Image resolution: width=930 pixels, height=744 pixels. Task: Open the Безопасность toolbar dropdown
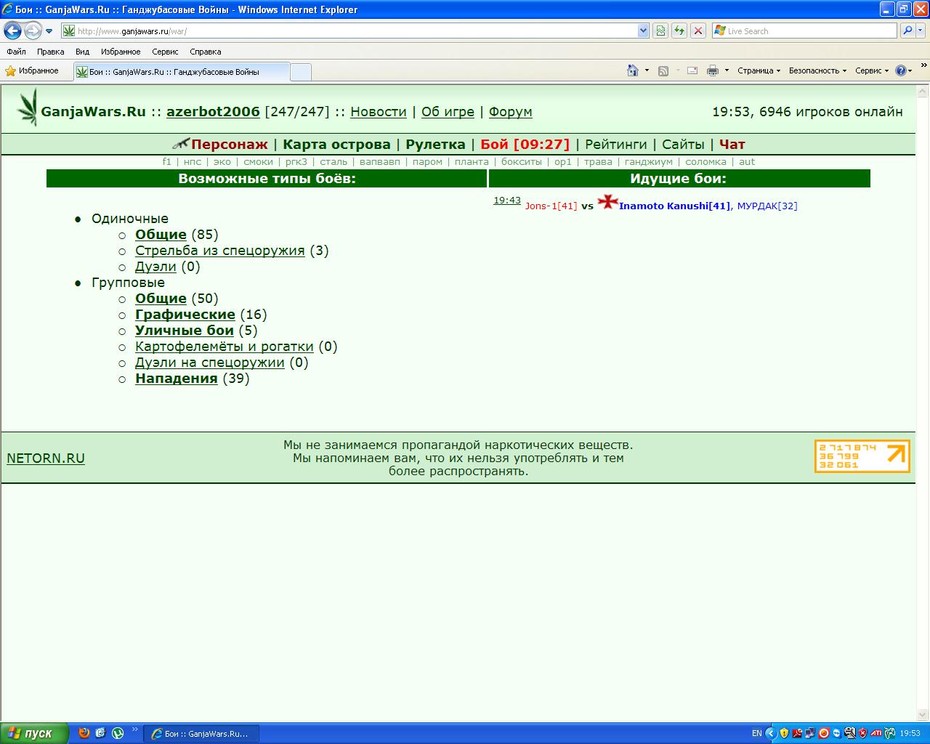pos(817,71)
